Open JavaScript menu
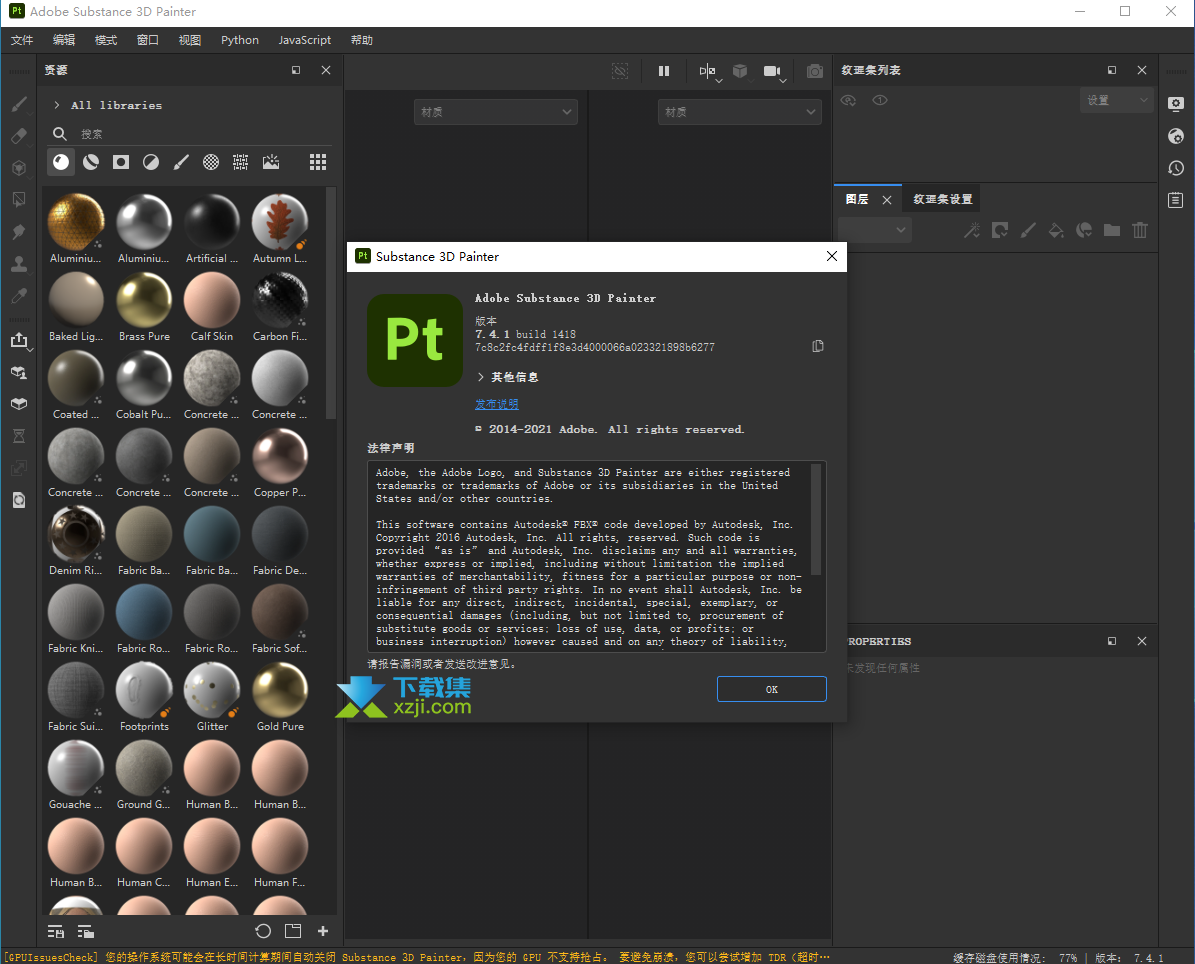This screenshot has width=1195, height=964. (x=305, y=40)
